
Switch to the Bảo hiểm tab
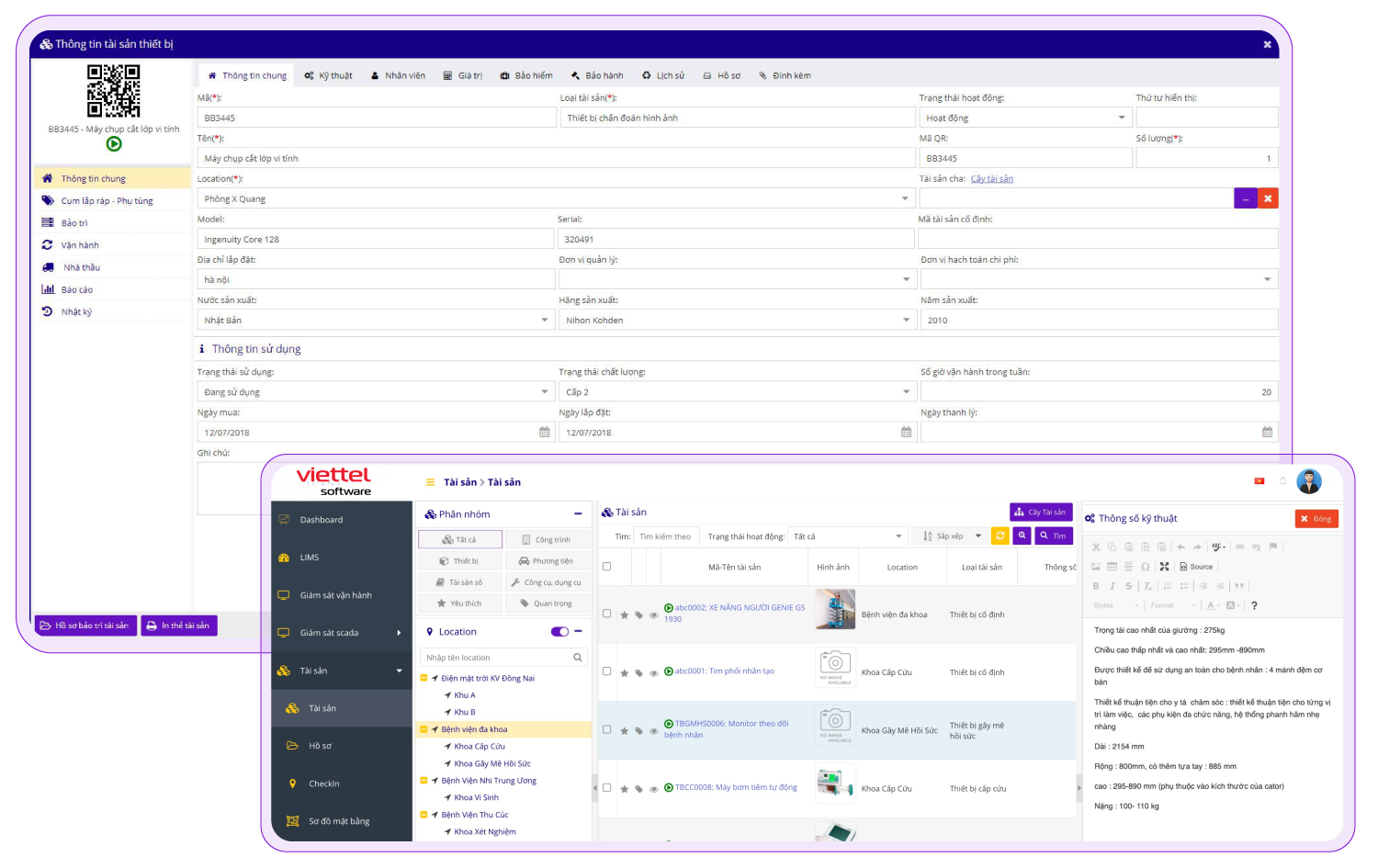(x=526, y=76)
